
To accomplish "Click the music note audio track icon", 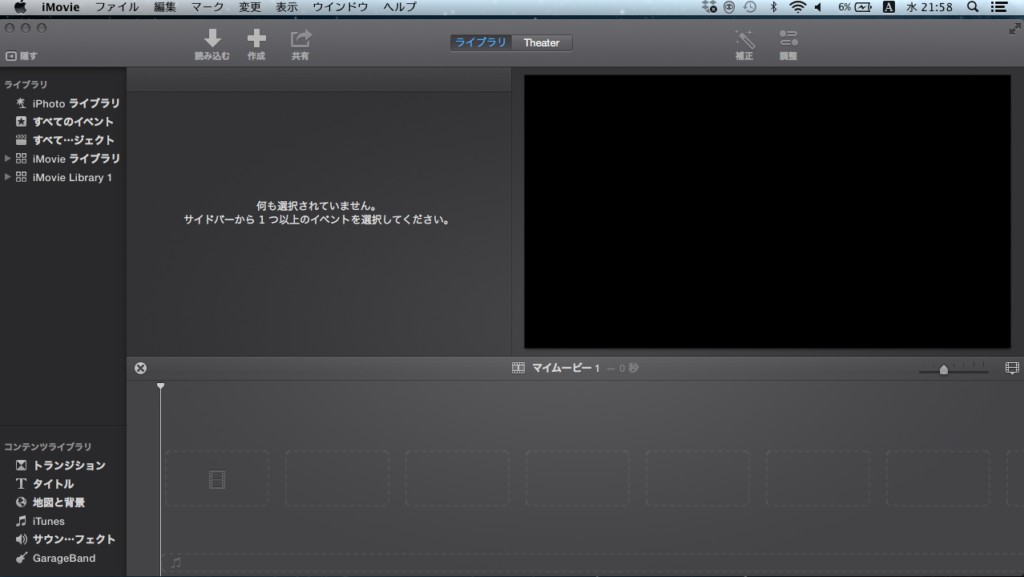I will (176, 562).
